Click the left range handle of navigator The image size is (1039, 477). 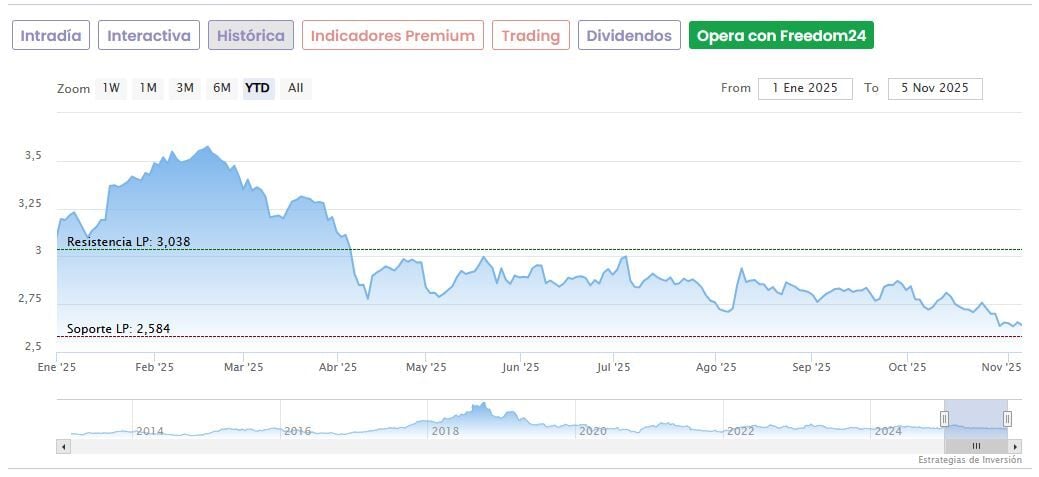(944, 419)
